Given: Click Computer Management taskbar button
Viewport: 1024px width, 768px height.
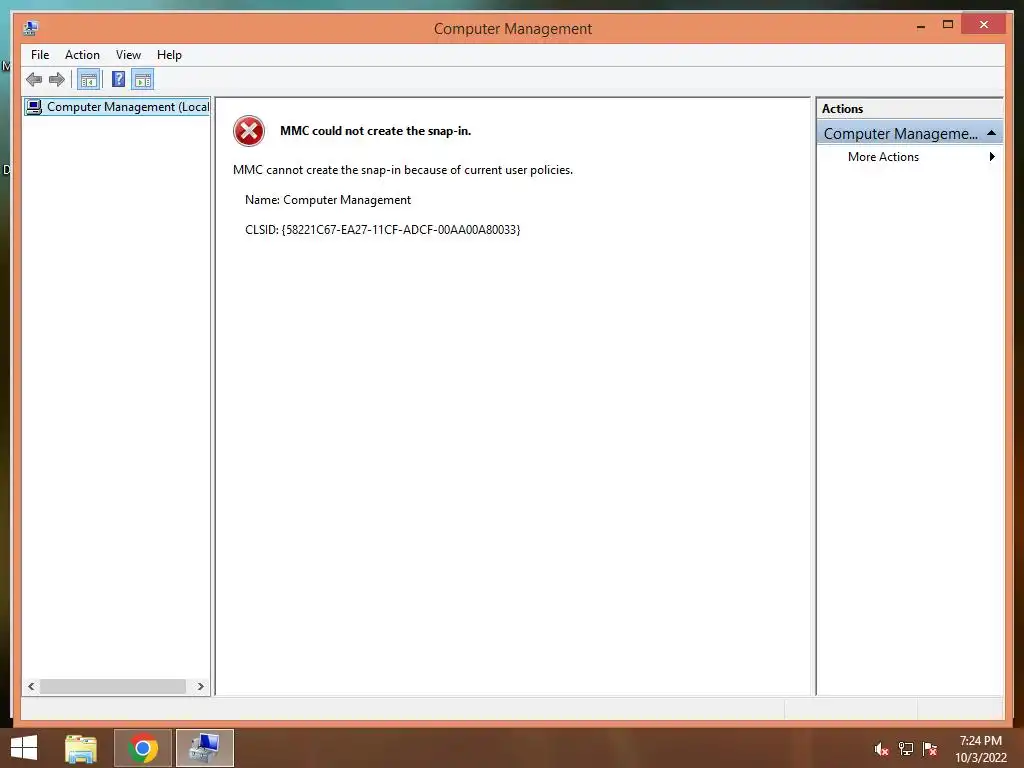Looking at the screenshot, I should [204, 748].
